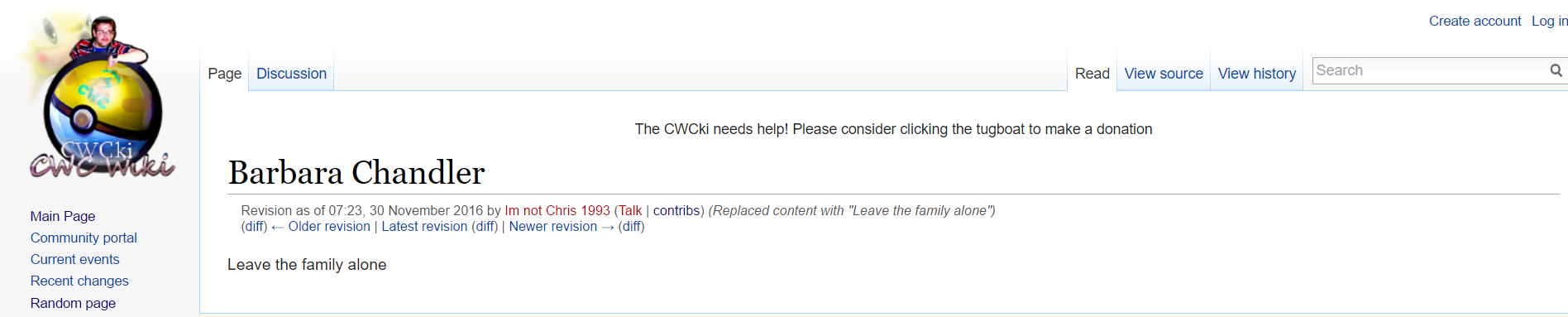Click the Log in link

[x=1549, y=21]
